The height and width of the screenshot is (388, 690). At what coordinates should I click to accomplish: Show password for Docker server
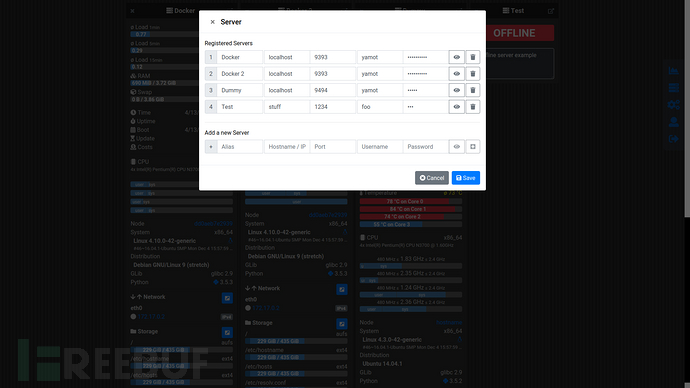(456, 57)
